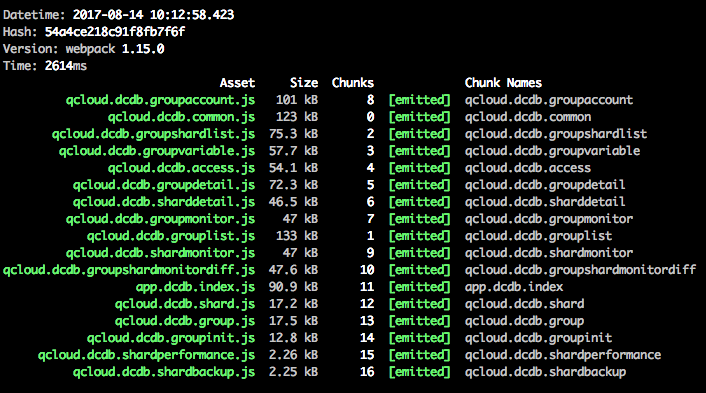This screenshot has height=393, width=706.
Task: Click chunk name qcloud.dcdb.groupaccount
Action: coord(549,100)
